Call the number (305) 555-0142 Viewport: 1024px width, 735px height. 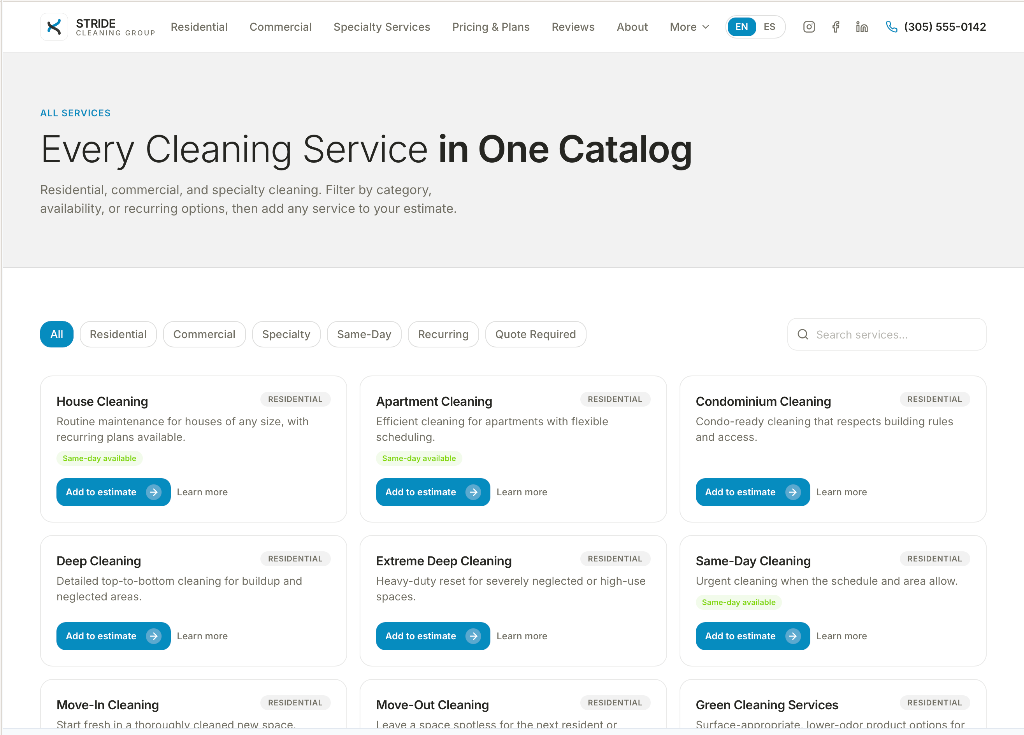(945, 27)
